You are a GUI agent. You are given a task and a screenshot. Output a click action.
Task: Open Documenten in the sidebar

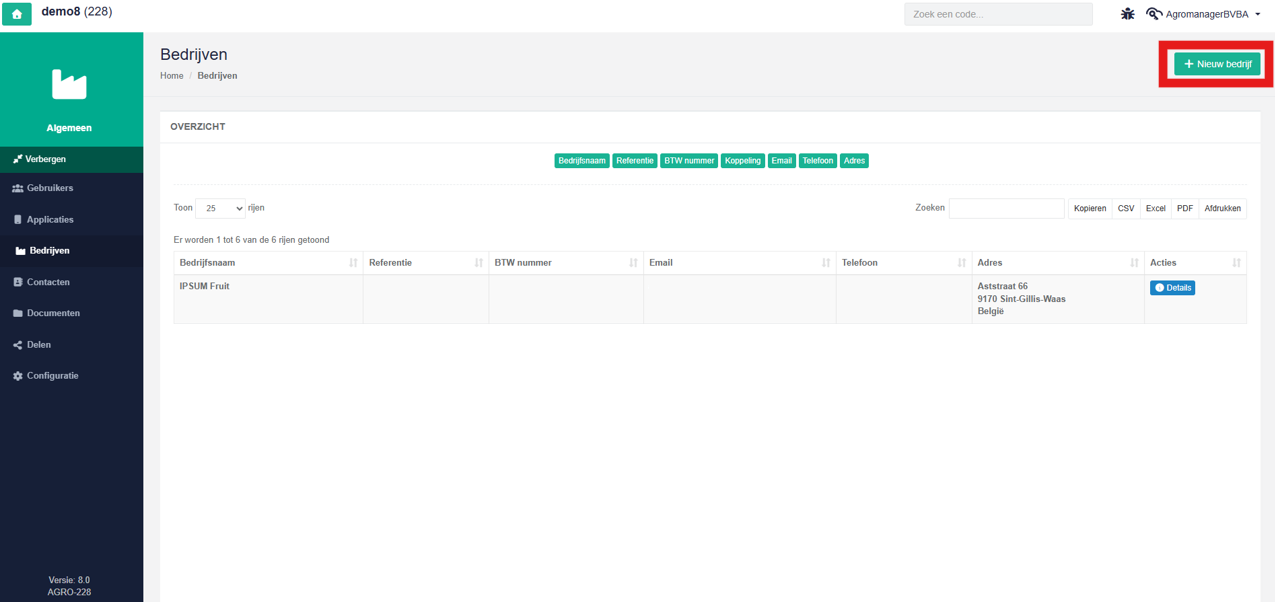click(x=71, y=313)
